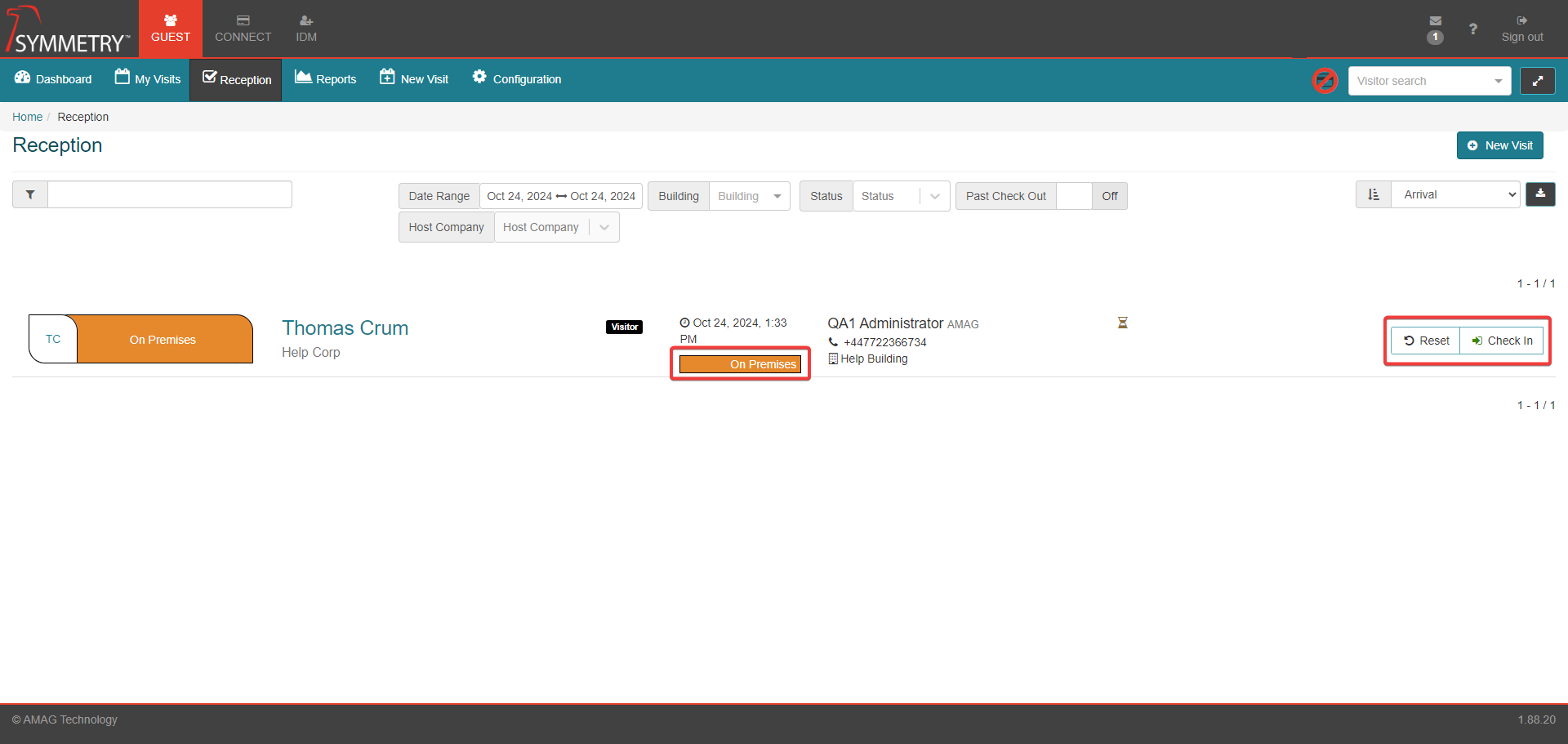Click the red prohibited circle icon
The height and width of the screenshot is (744, 1568).
pyautogui.click(x=1325, y=81)
